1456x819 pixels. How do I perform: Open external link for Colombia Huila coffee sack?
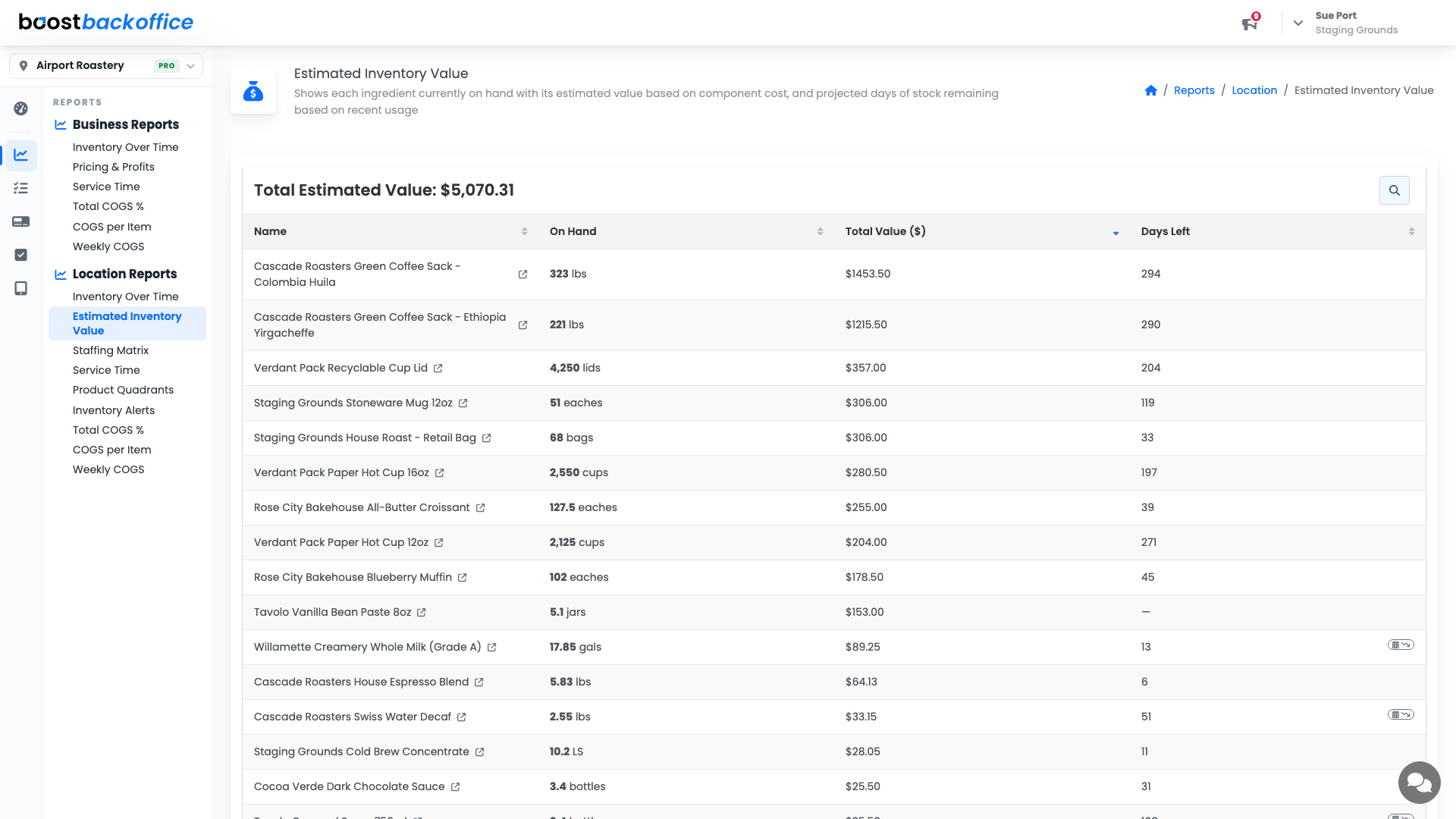click(522, 275)
